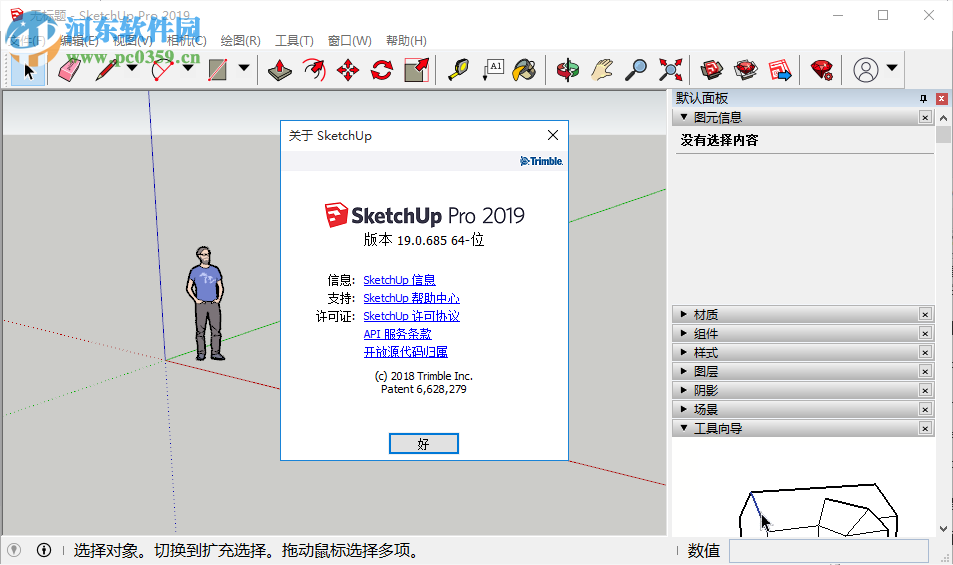
Task: Click the Trimble logo in About dialog
Action: click(541, 161)
